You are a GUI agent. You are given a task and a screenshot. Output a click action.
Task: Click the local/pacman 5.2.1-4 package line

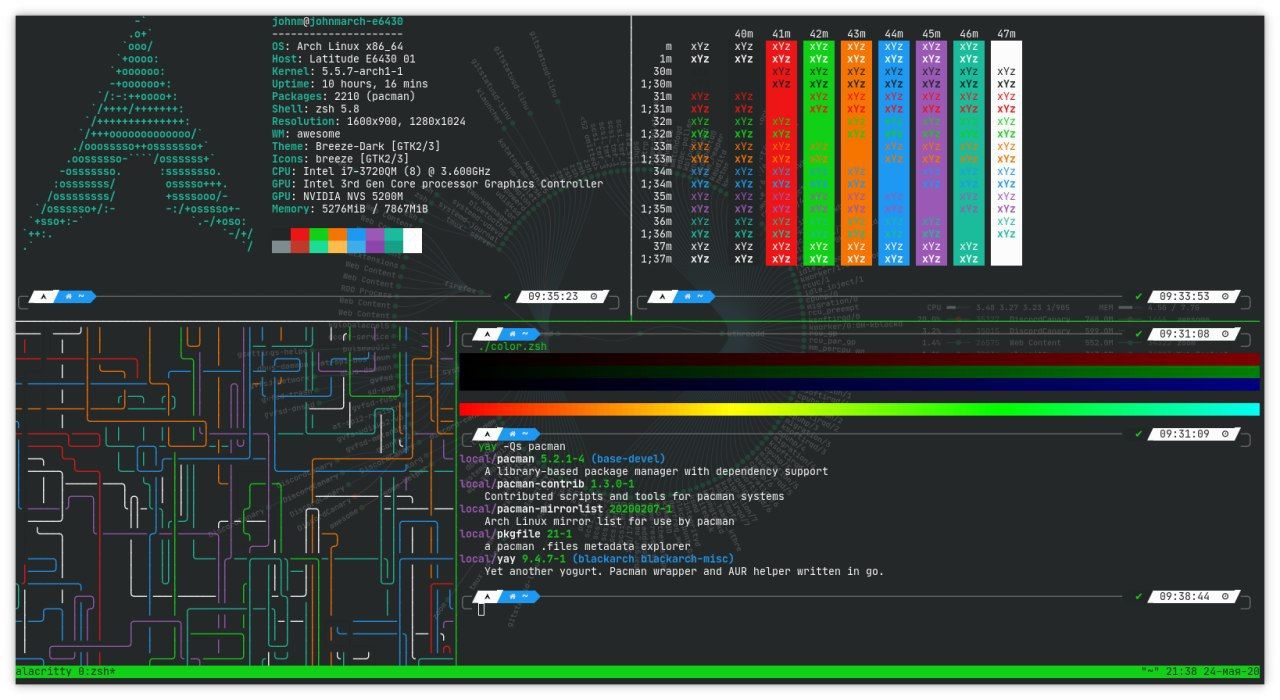pyautogui.click(x=562, y=459)
